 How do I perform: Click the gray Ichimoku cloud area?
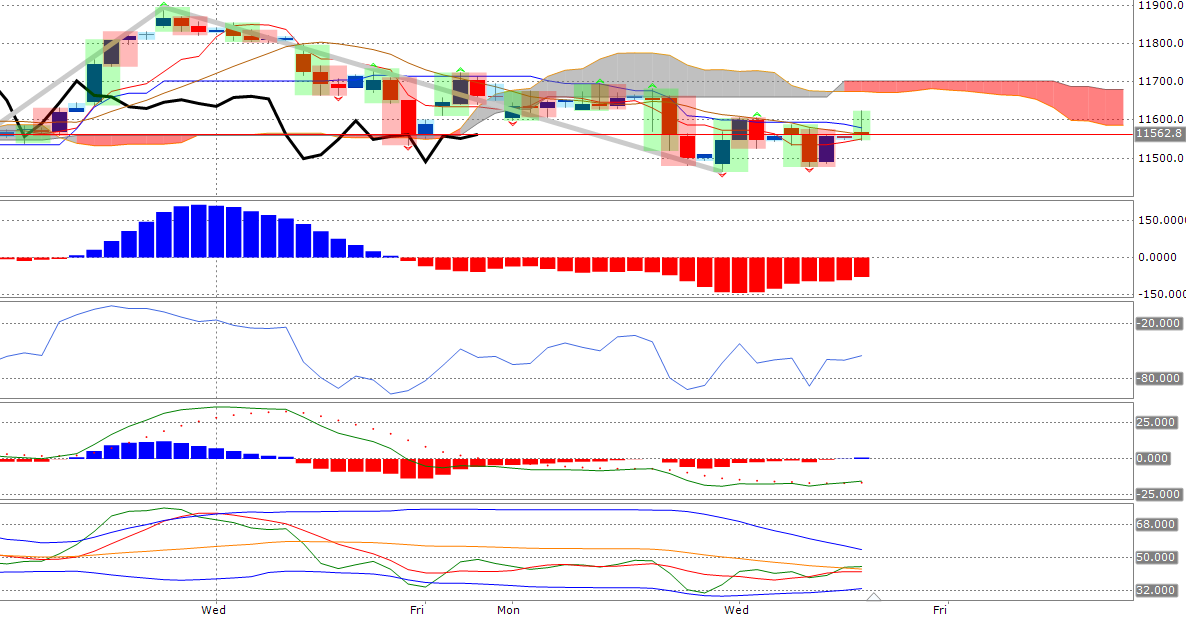680,72
